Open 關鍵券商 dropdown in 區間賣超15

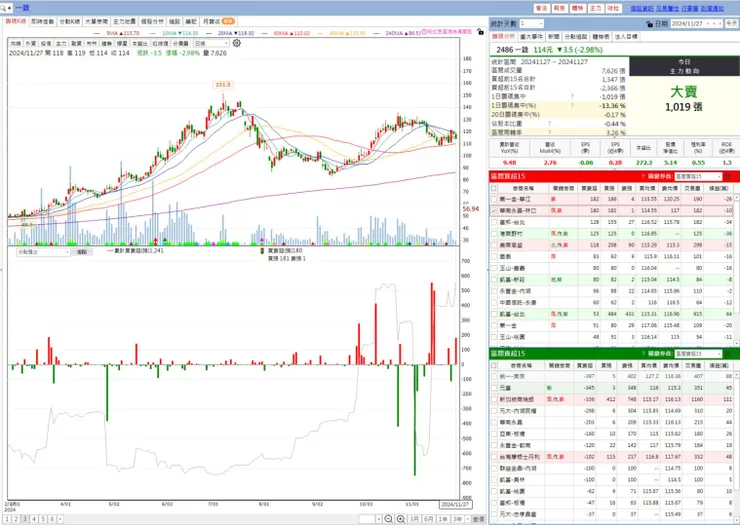[698, 354]
